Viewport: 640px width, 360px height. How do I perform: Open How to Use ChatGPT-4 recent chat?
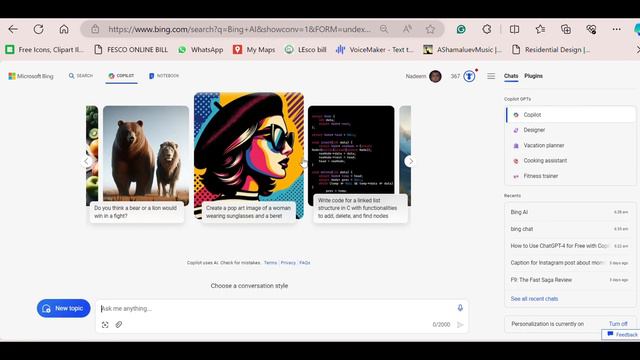pyautogui.click(x=569, y=246)
